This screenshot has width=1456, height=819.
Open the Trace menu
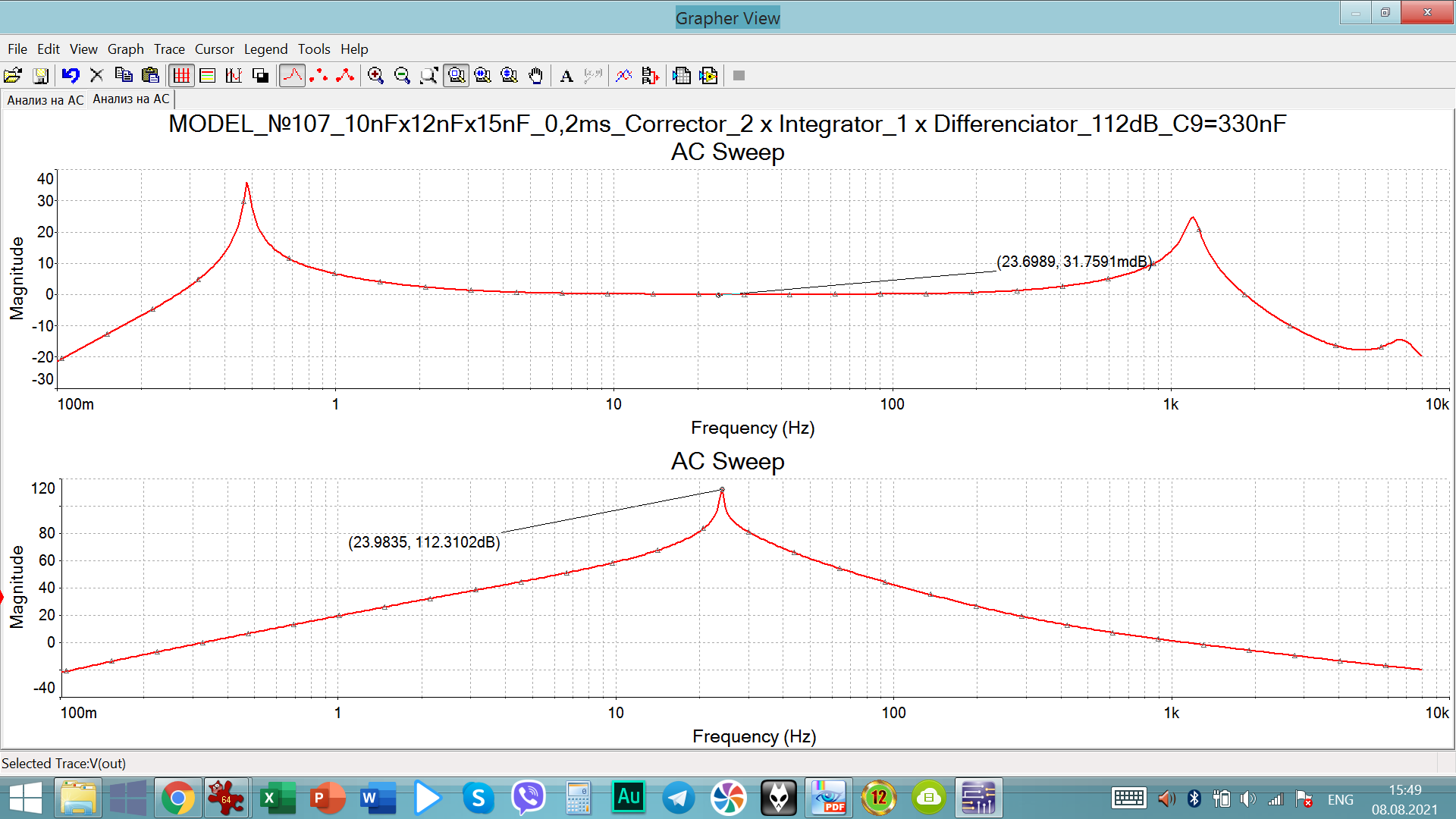(x=169, y=49)
